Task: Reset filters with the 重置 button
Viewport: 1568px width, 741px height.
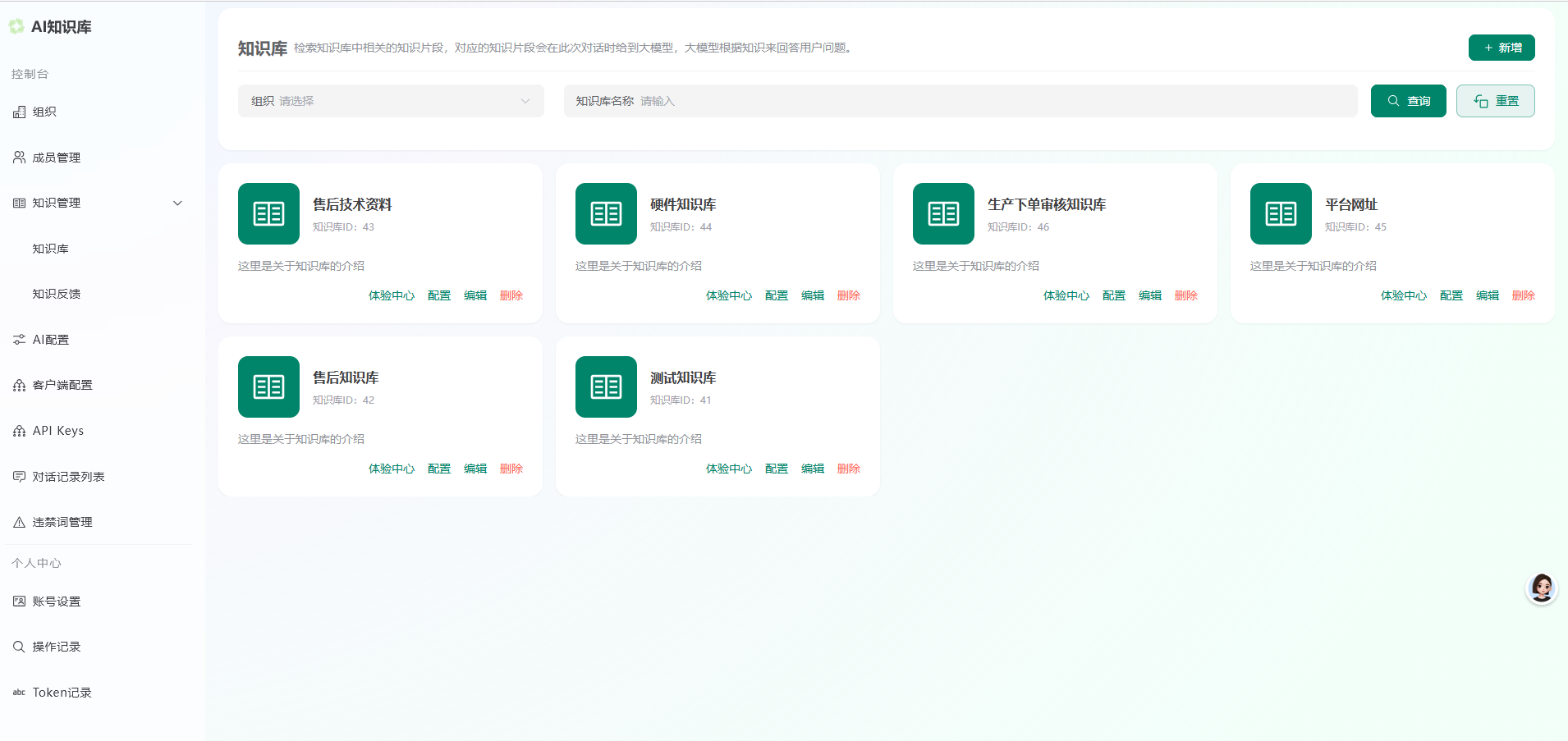Action: [x=1496, y=101]
